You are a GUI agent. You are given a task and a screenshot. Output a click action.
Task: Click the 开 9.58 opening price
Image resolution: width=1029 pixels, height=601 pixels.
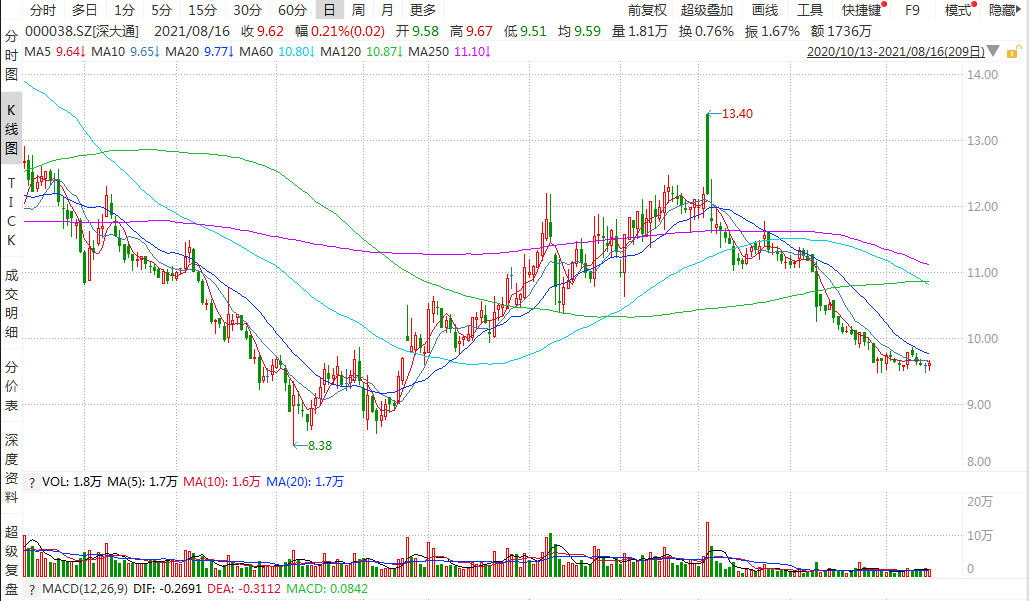[x=417, y=31]
